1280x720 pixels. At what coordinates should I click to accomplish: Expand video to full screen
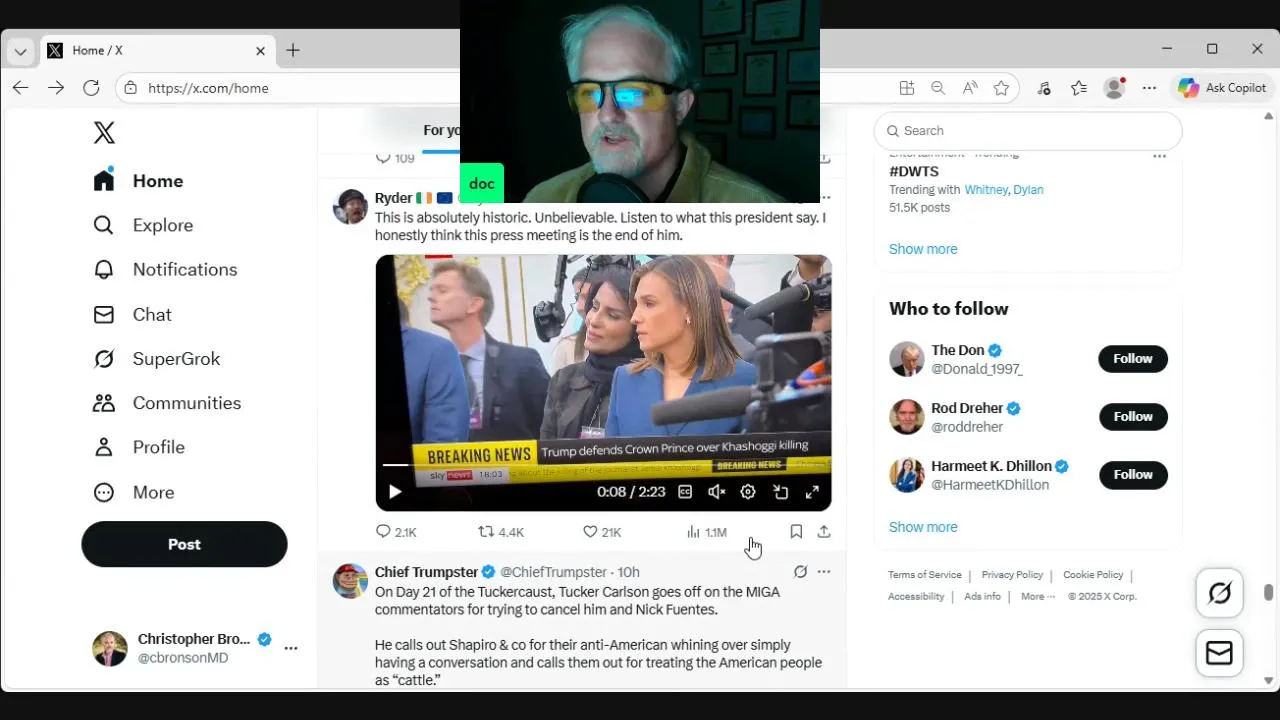click(x=812, y=492)
